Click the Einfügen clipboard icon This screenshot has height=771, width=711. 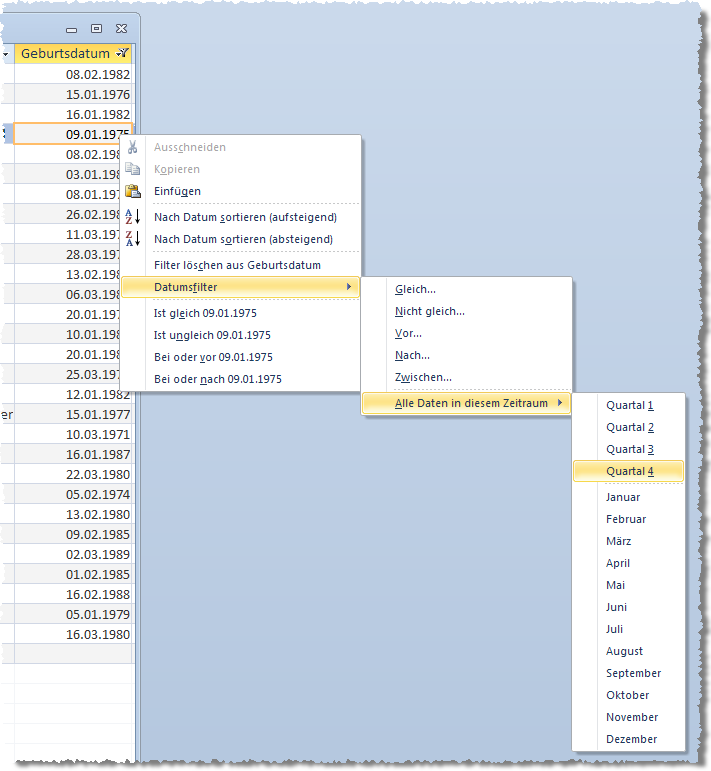(x=133, y=191)
